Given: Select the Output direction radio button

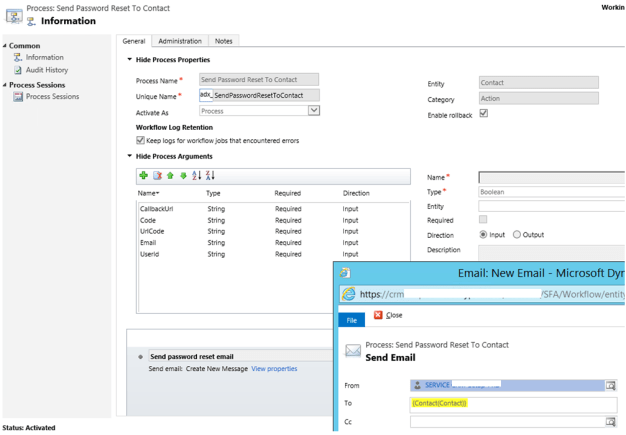Looking at the screenshot, I should (x=517, y=235).
